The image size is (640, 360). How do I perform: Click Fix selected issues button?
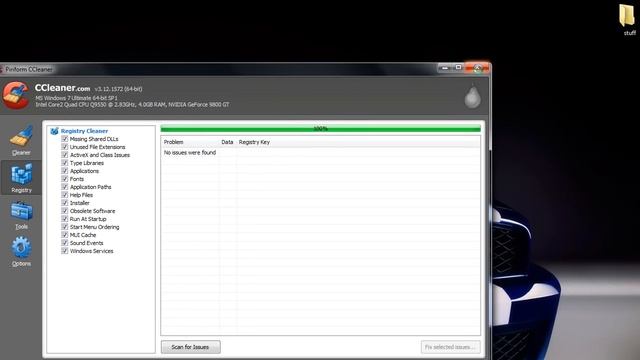(x=450, y=347)
